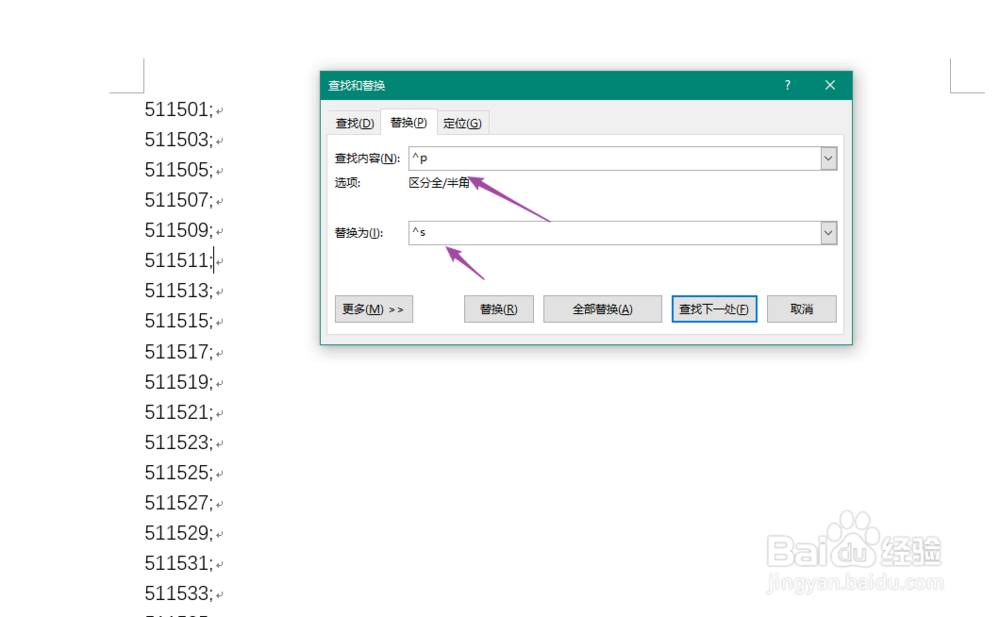Close the 查找和替换 dialog
The image size is (1000, 617).
point(830,85)
